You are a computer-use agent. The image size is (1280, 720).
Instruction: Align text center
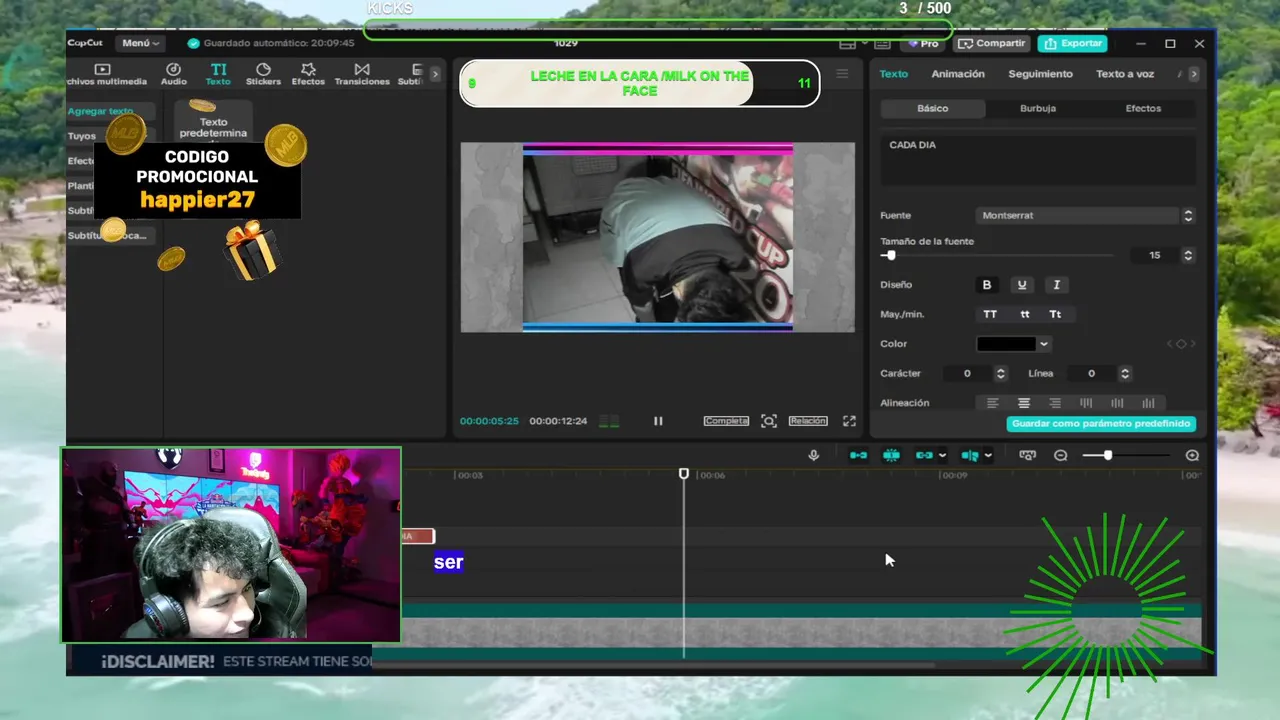point(1024,403)
